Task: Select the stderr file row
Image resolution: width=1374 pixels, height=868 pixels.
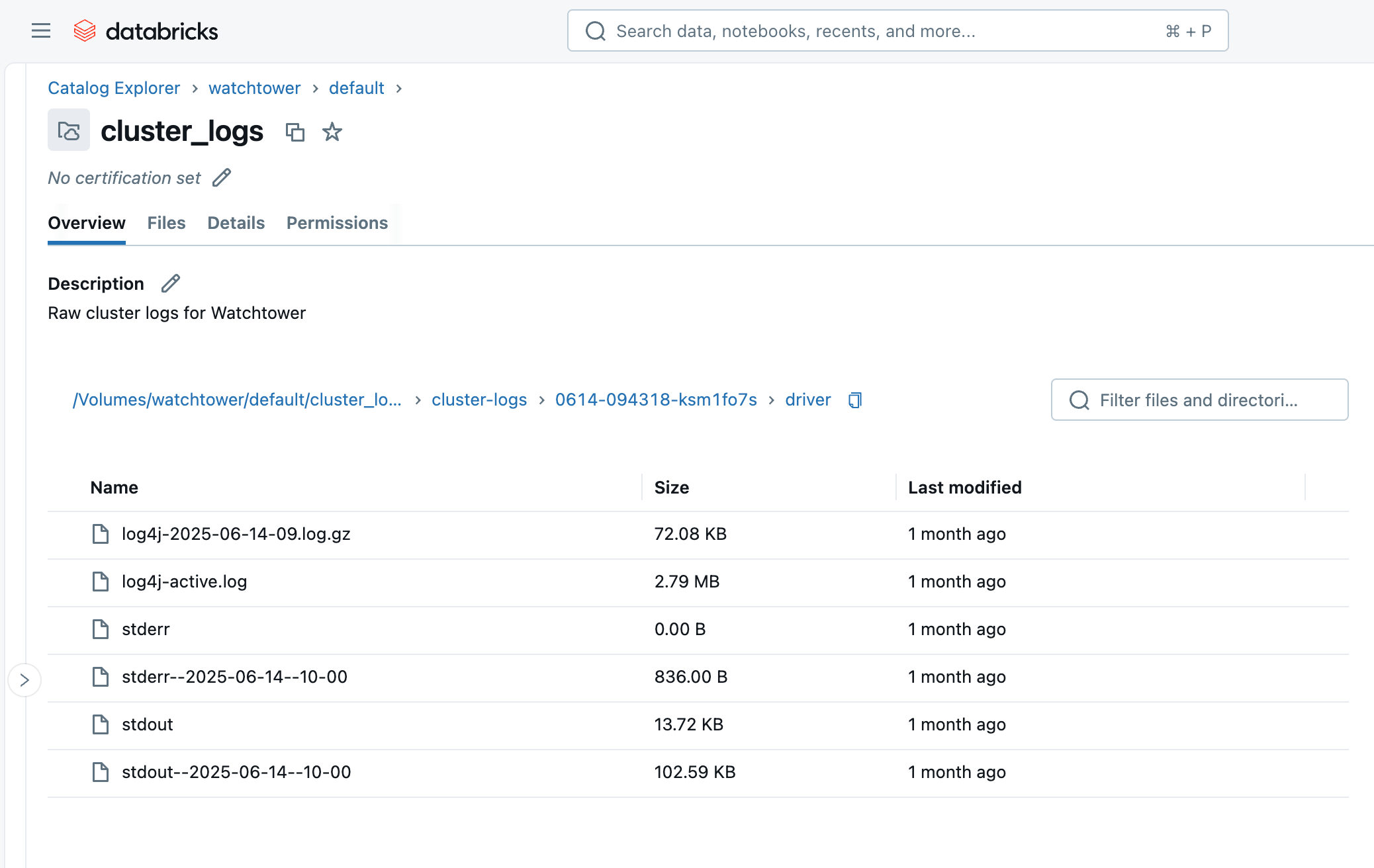Action: pos(145,629)
